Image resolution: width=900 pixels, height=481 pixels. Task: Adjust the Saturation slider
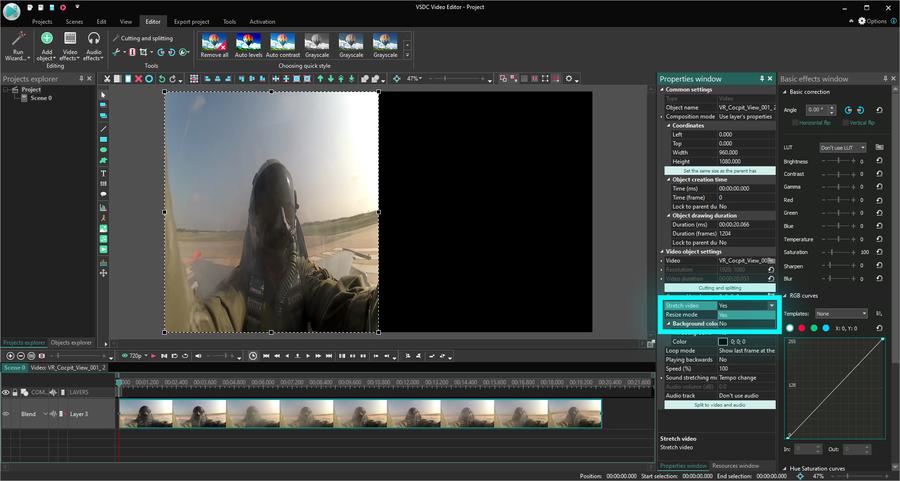pyautogui.click(x=839, y=252)
